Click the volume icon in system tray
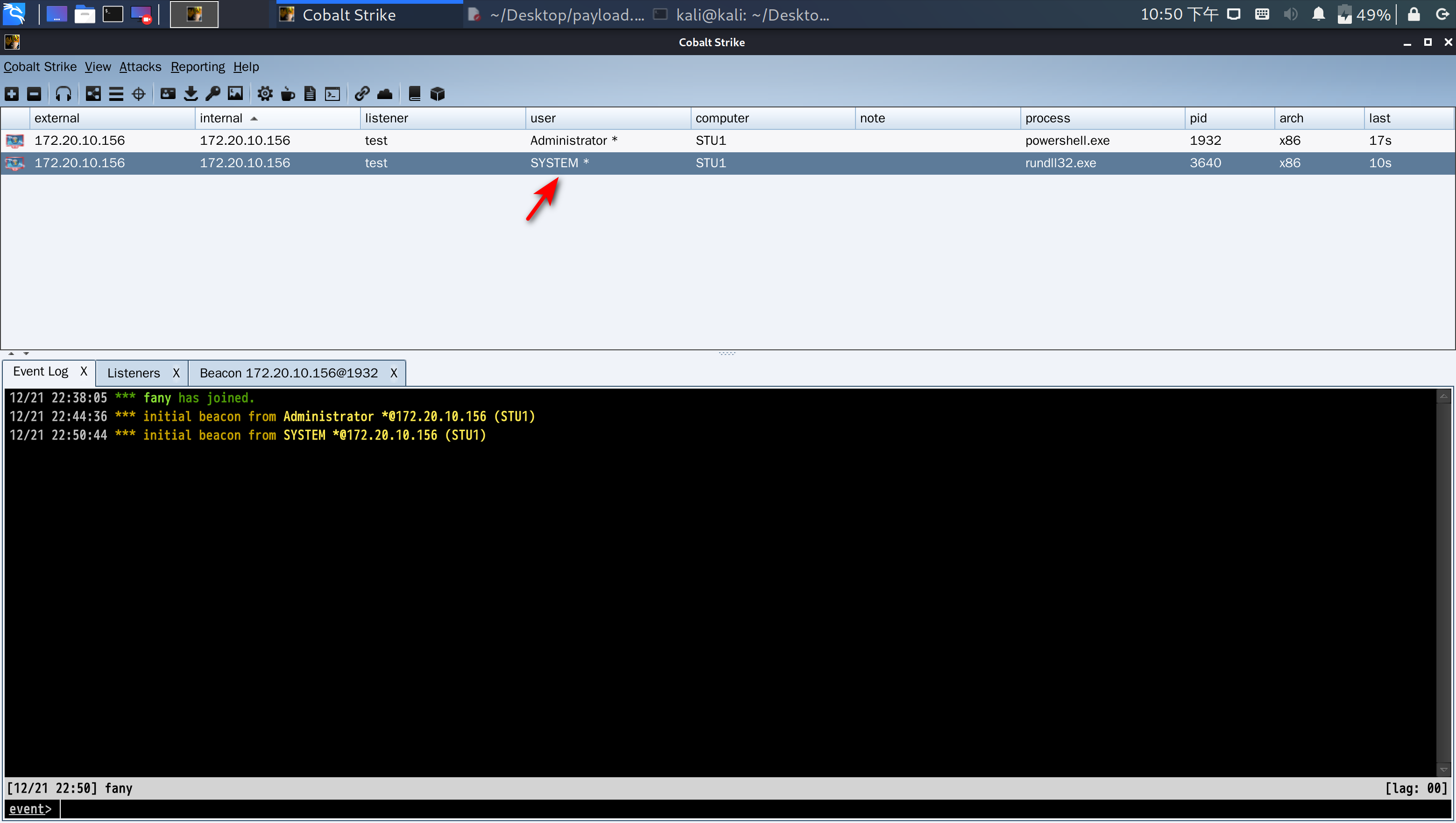Screen dimensions: 1456x823 [x=1290, y=14]
